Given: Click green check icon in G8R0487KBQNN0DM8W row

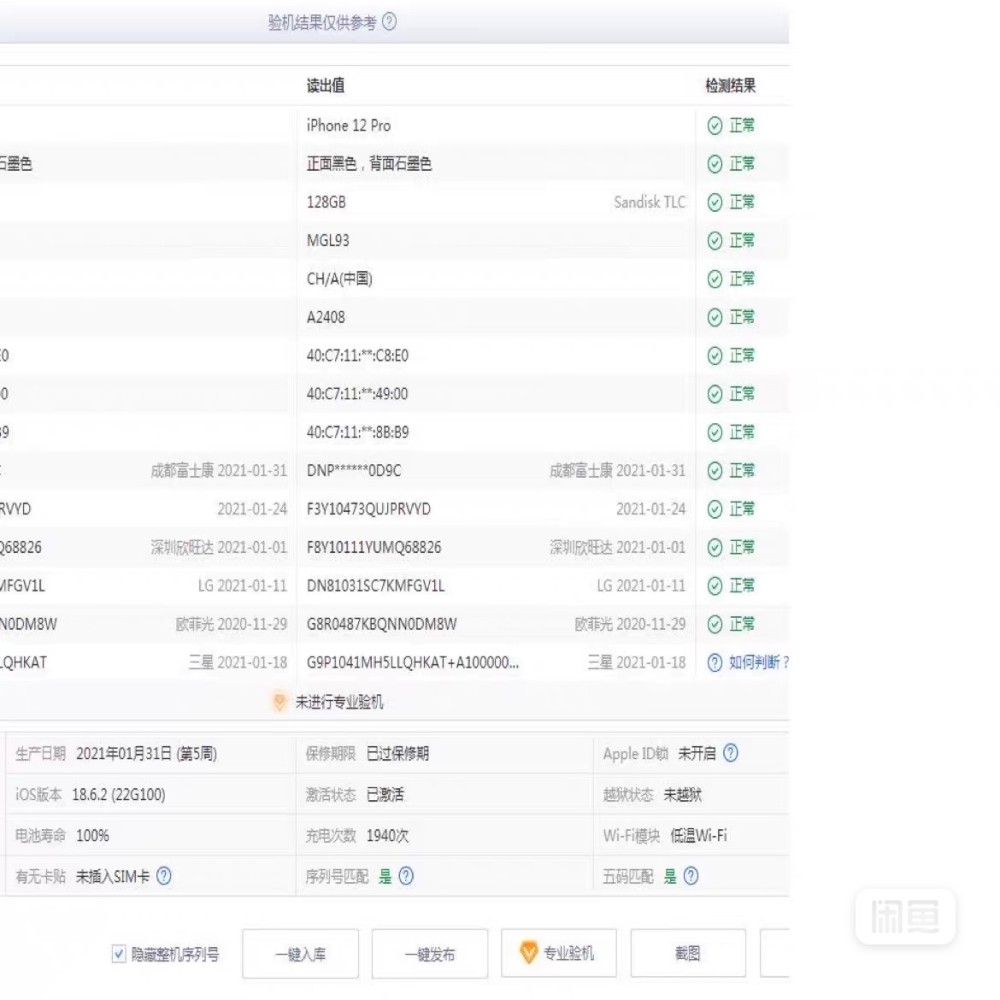Looking at the screenshot, I should pyautogui.click(x=715, y=624).
